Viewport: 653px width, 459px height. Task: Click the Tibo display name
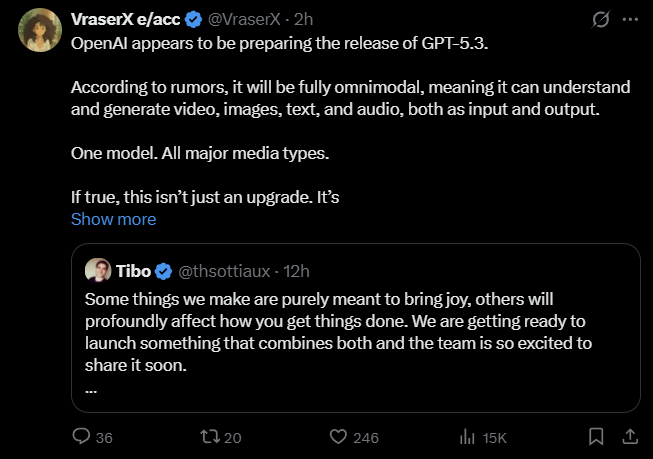point(133,271)
